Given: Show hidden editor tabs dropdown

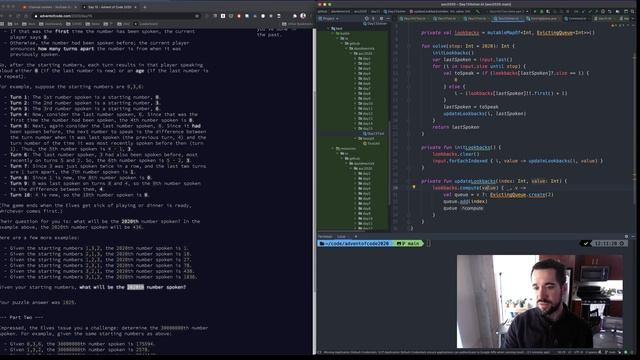Looking at the screenshot, I should (x=633, y=18).
